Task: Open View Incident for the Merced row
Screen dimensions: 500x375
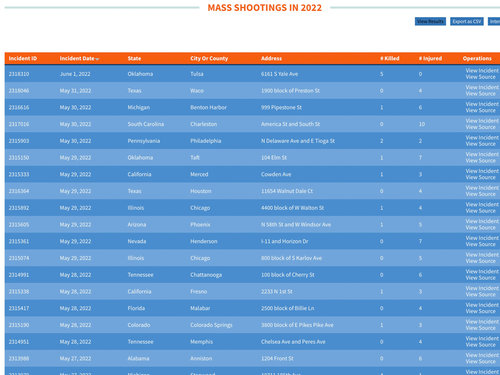Action: [x=482, y=171]
